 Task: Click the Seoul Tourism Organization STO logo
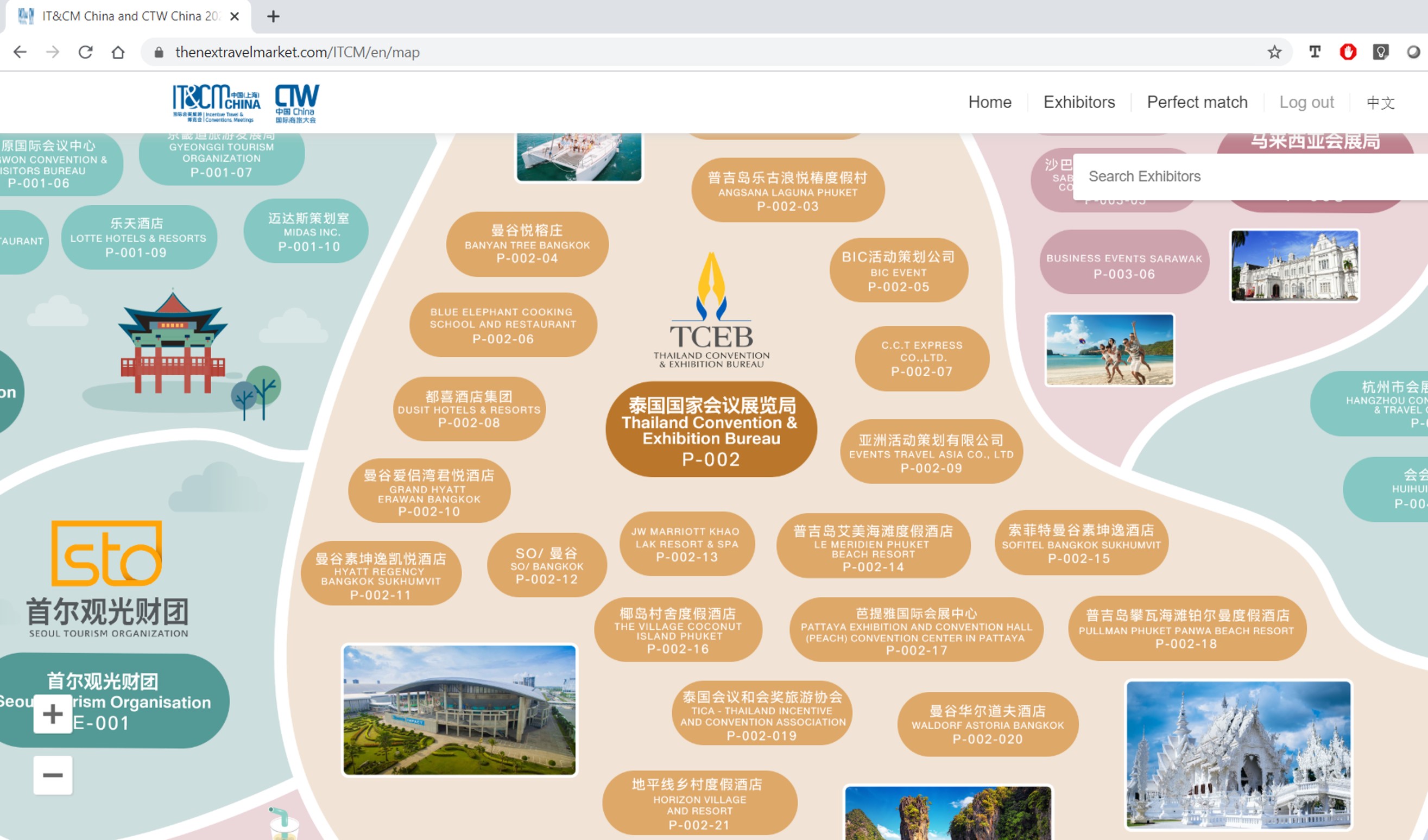[107, 579]
